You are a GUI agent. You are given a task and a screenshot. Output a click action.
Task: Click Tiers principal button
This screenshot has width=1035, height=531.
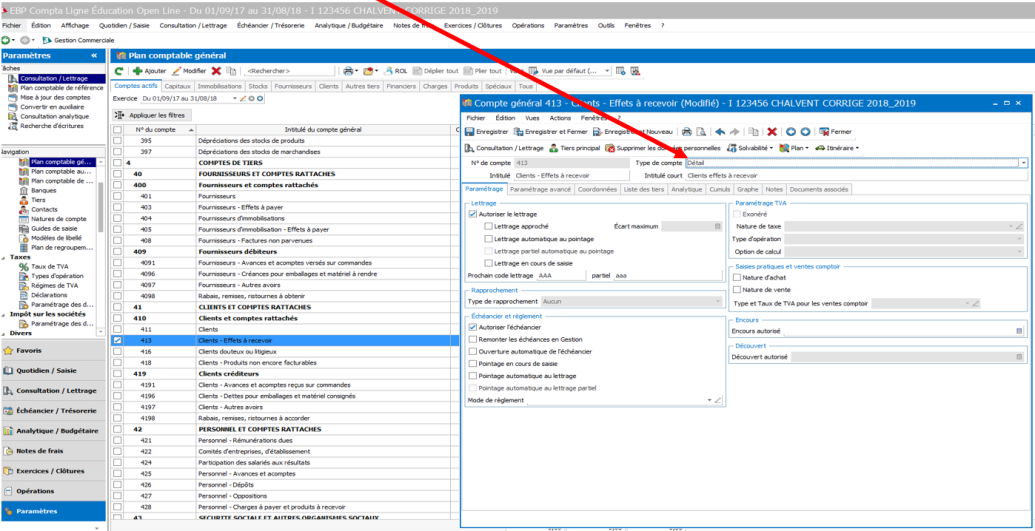click(x=574, y=148)
